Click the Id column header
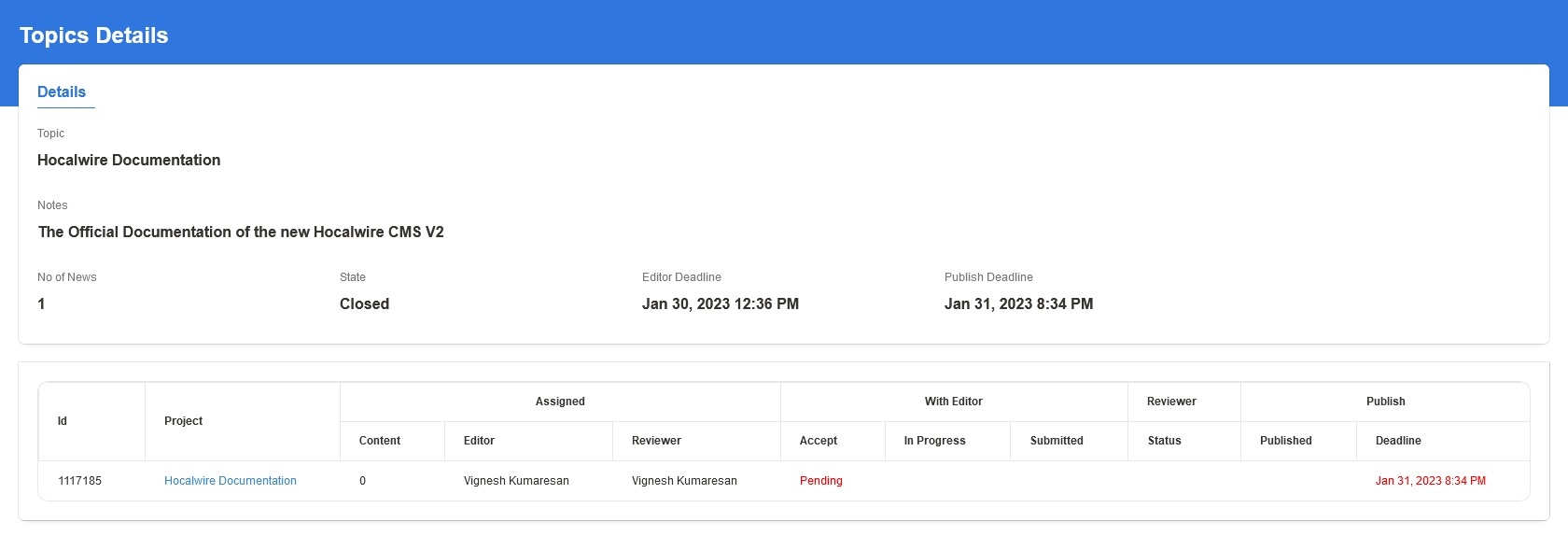The width and height of the screenshot is (1568, 536). coord(63,421)
